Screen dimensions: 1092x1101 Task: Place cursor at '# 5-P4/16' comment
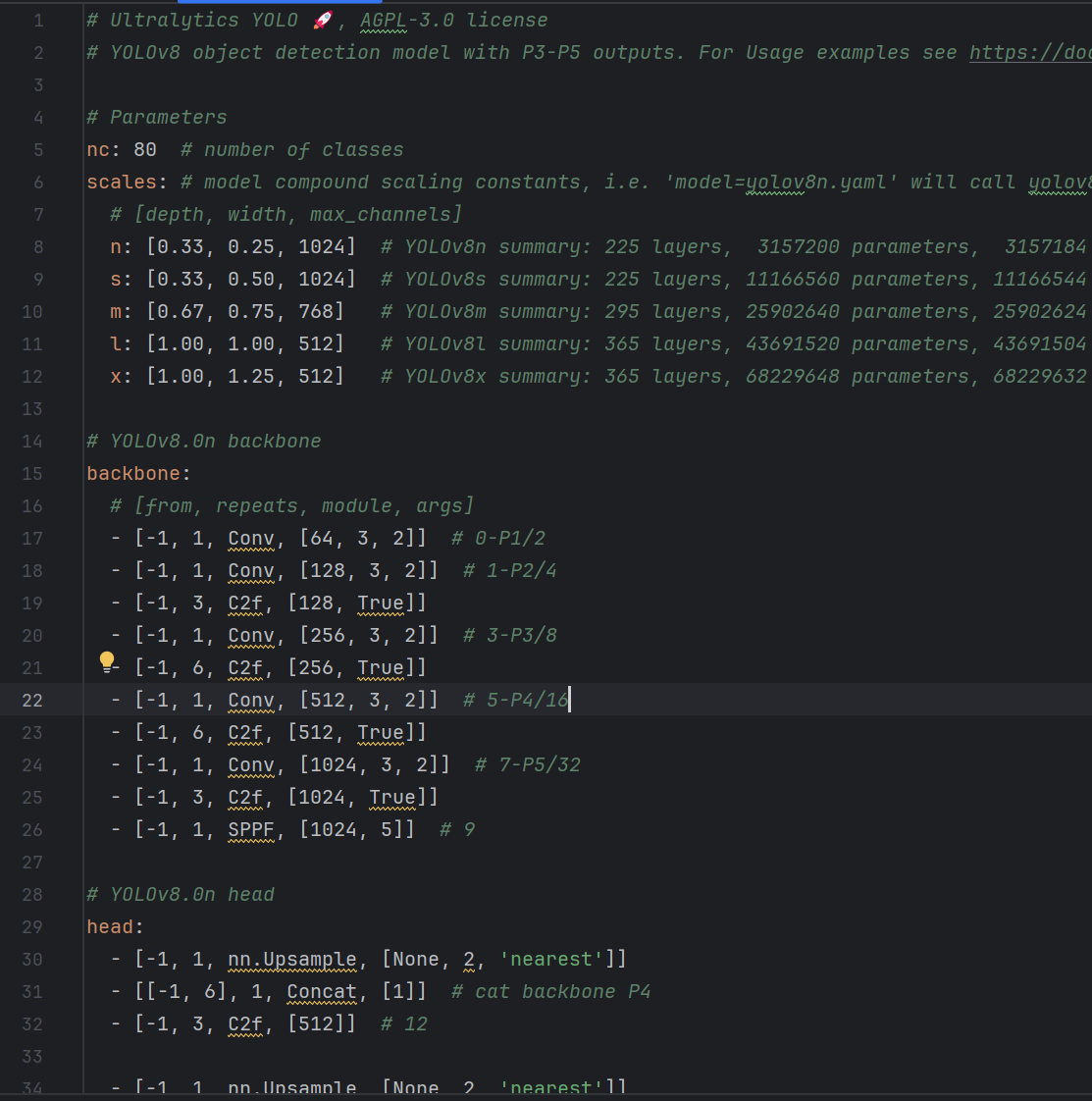515,700
